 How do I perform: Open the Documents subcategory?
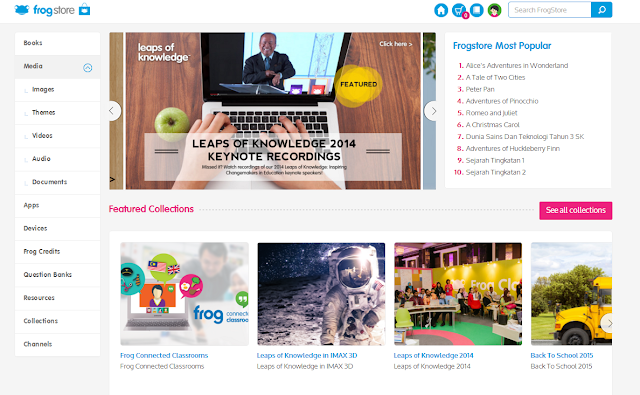point(58,182)
